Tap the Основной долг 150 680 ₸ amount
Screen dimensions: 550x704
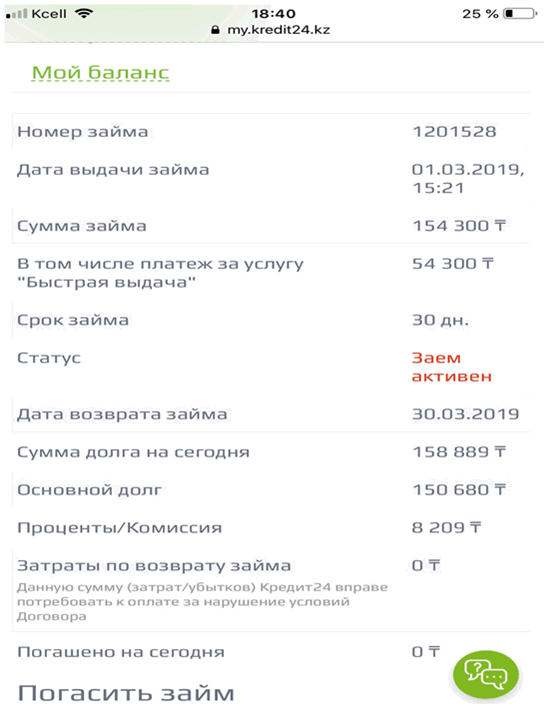click(x=459, y=490)
